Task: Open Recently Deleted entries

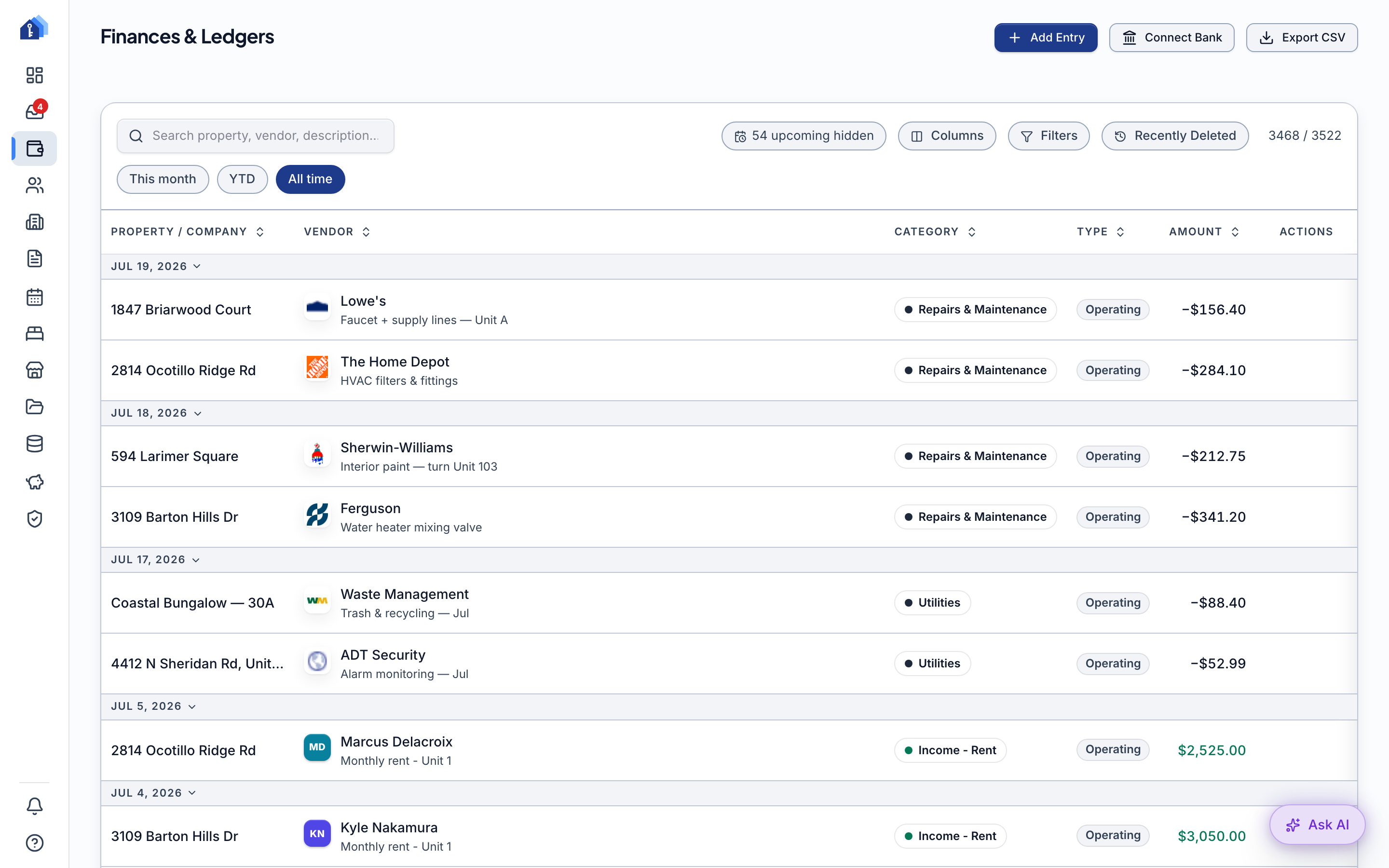Action: 1175,136
